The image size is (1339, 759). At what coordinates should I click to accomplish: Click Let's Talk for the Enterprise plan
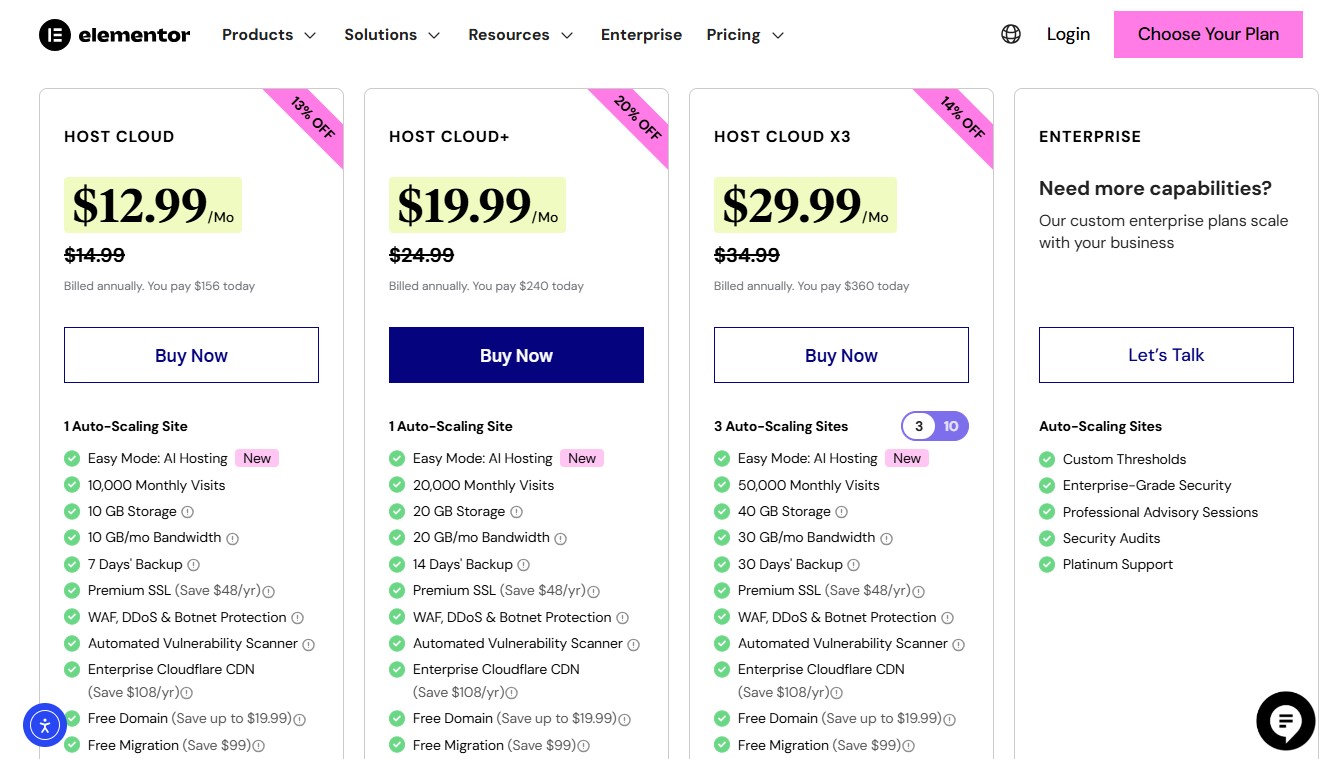click(1165, 354)
